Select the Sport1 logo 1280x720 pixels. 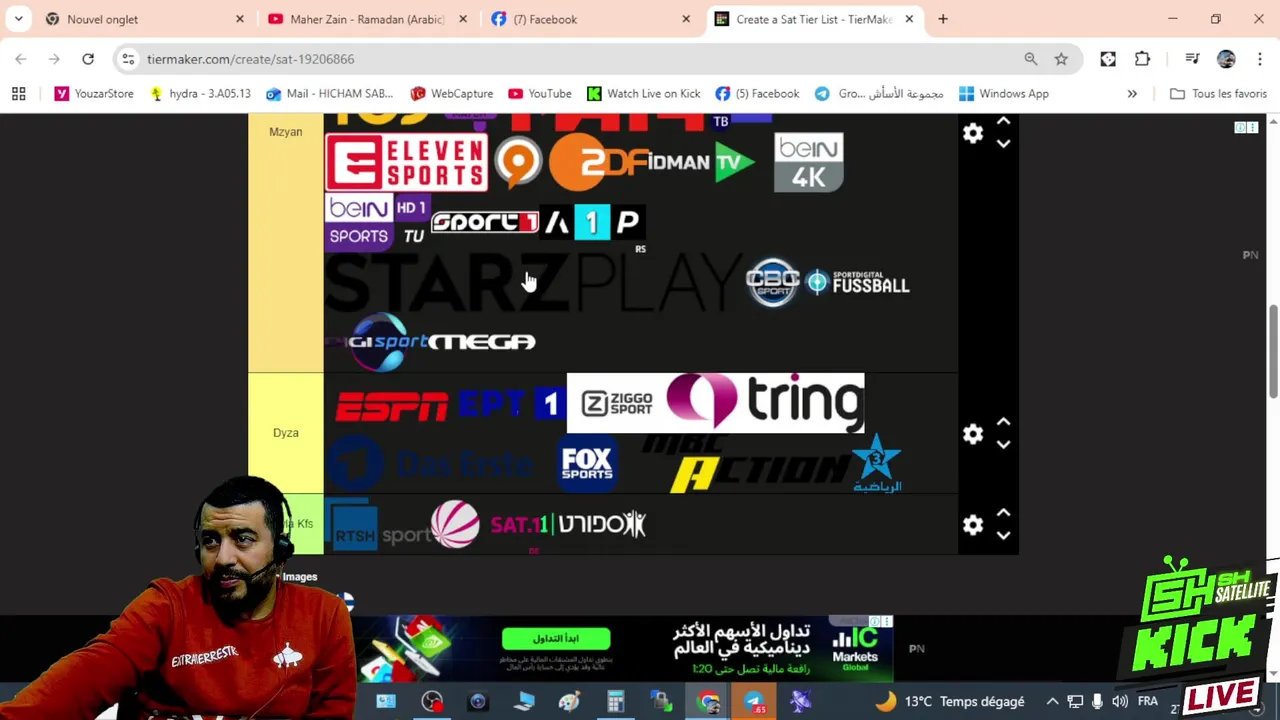click(484, 222)
